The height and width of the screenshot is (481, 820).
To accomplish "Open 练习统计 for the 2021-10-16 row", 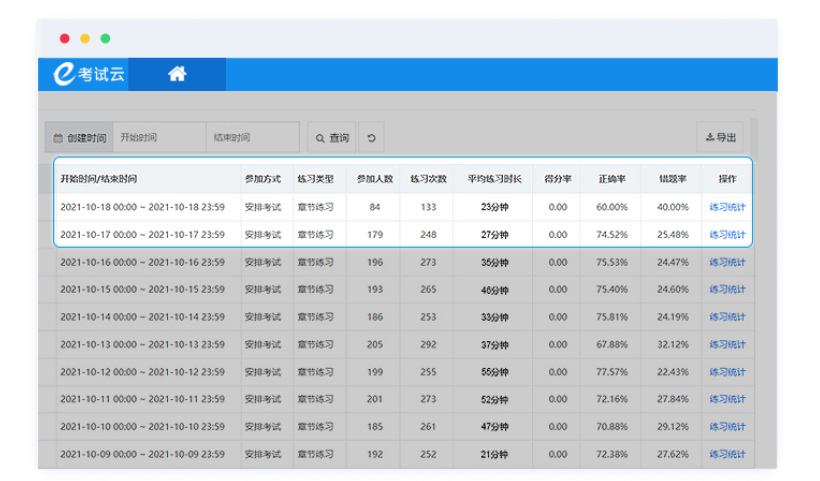I will pos(727,262).
